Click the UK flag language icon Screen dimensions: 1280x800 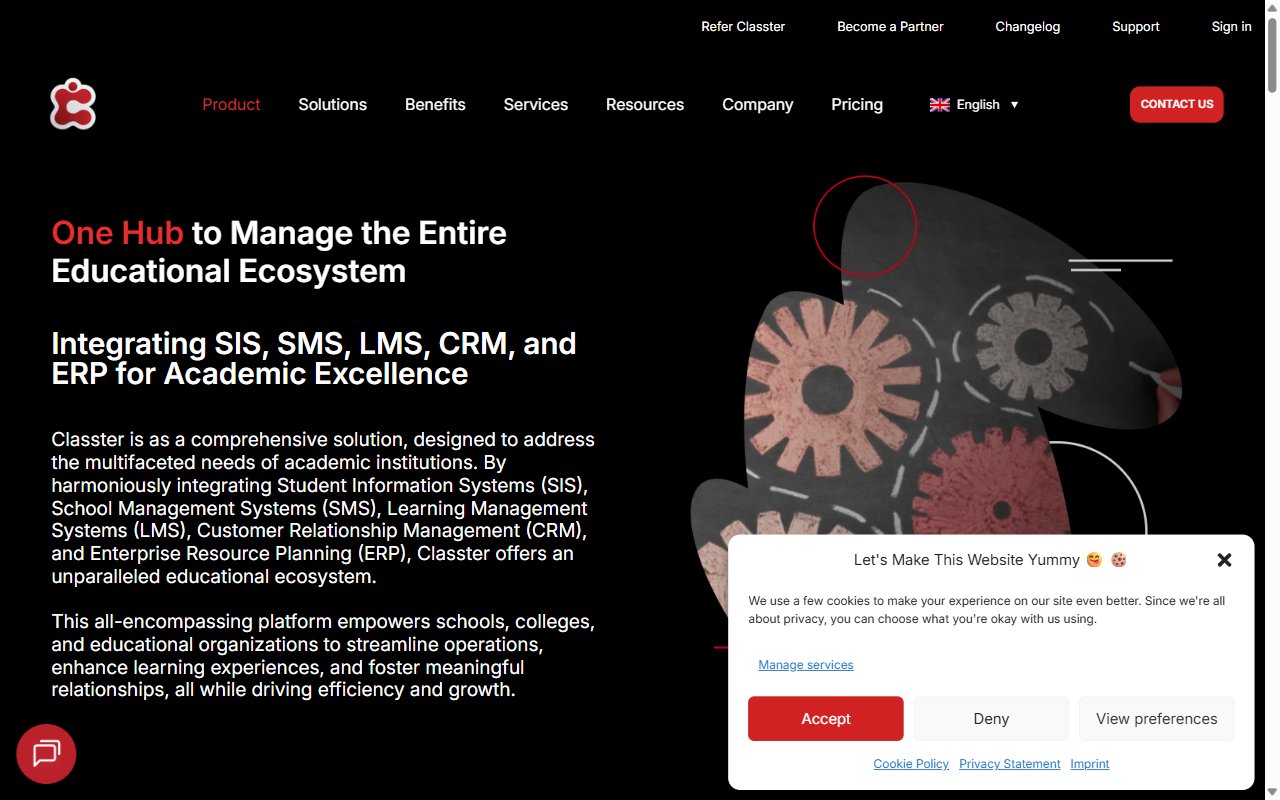pos(939,104)
